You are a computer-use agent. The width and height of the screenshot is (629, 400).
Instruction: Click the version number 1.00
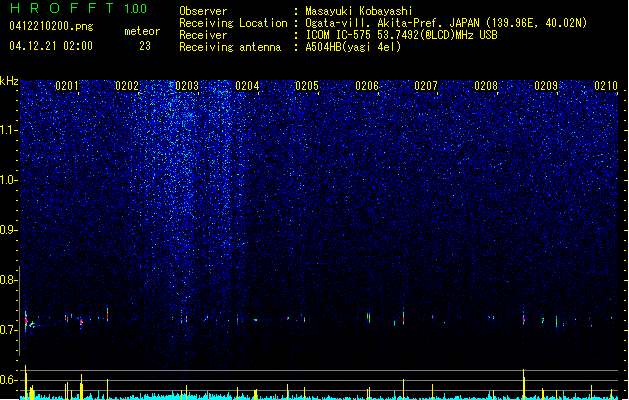click(136, 9)
